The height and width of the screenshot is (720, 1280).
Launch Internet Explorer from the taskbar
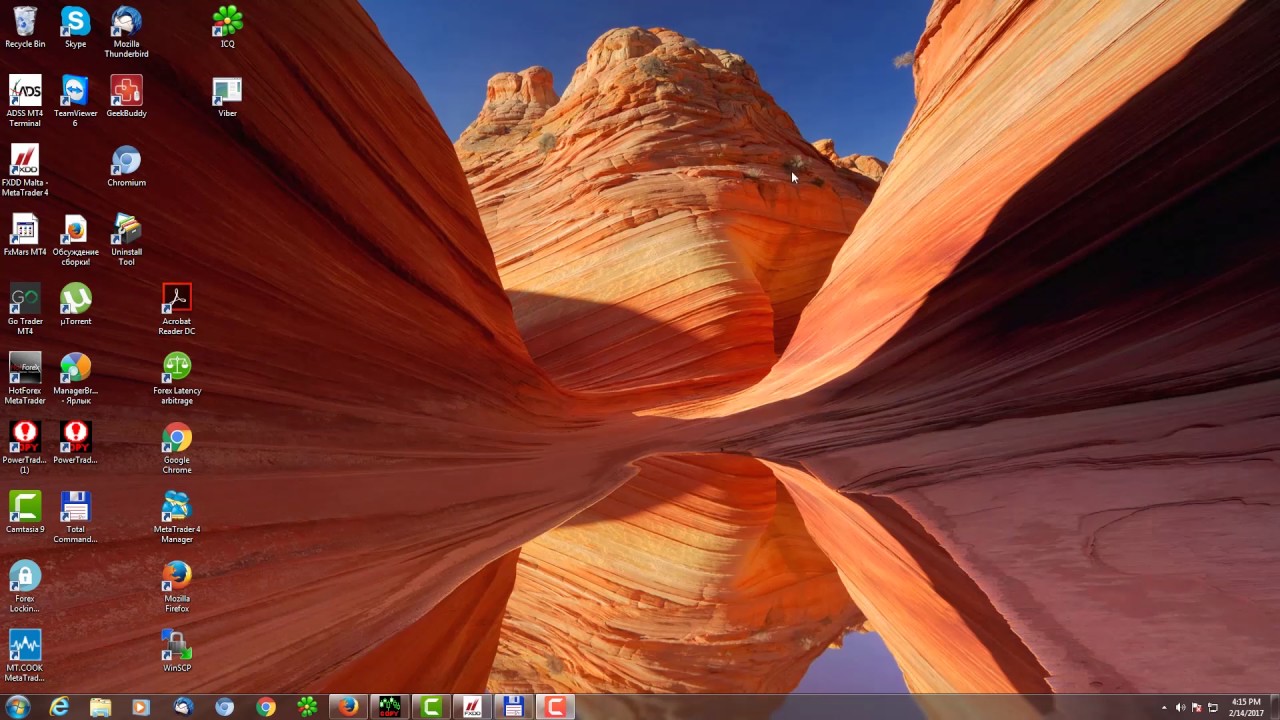[60, 707]
